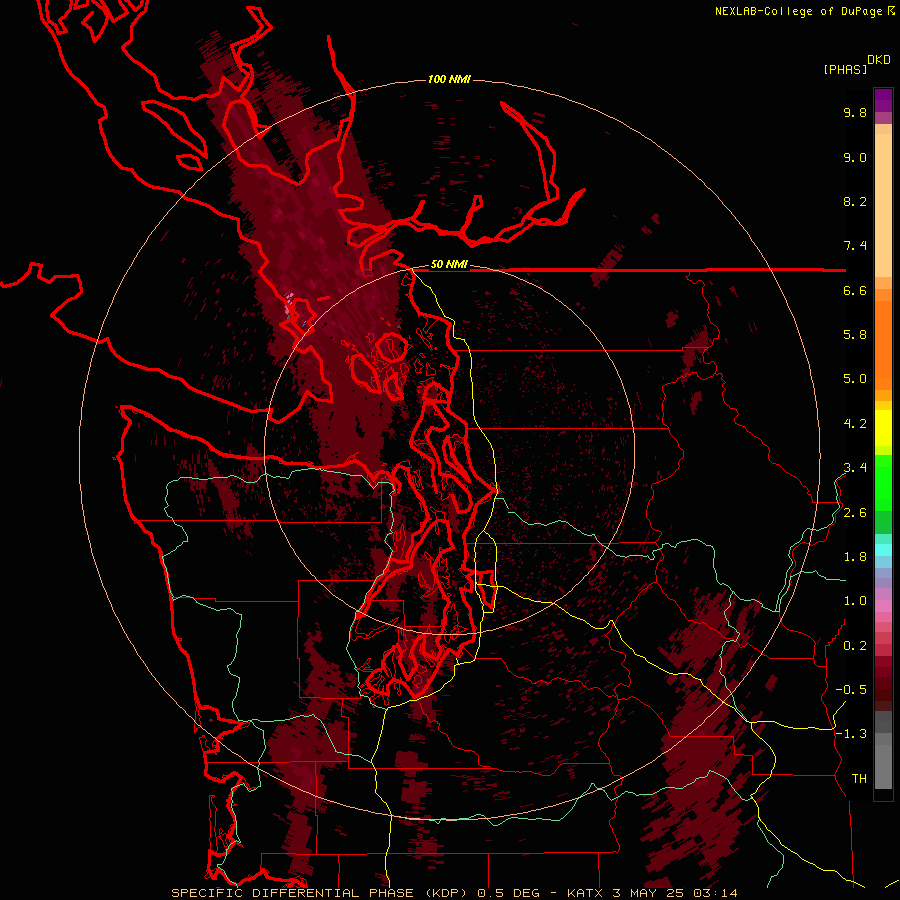Click 'SPECIFIC DIFFERENTIAL PHASE' in the caption

coord(292,893)
